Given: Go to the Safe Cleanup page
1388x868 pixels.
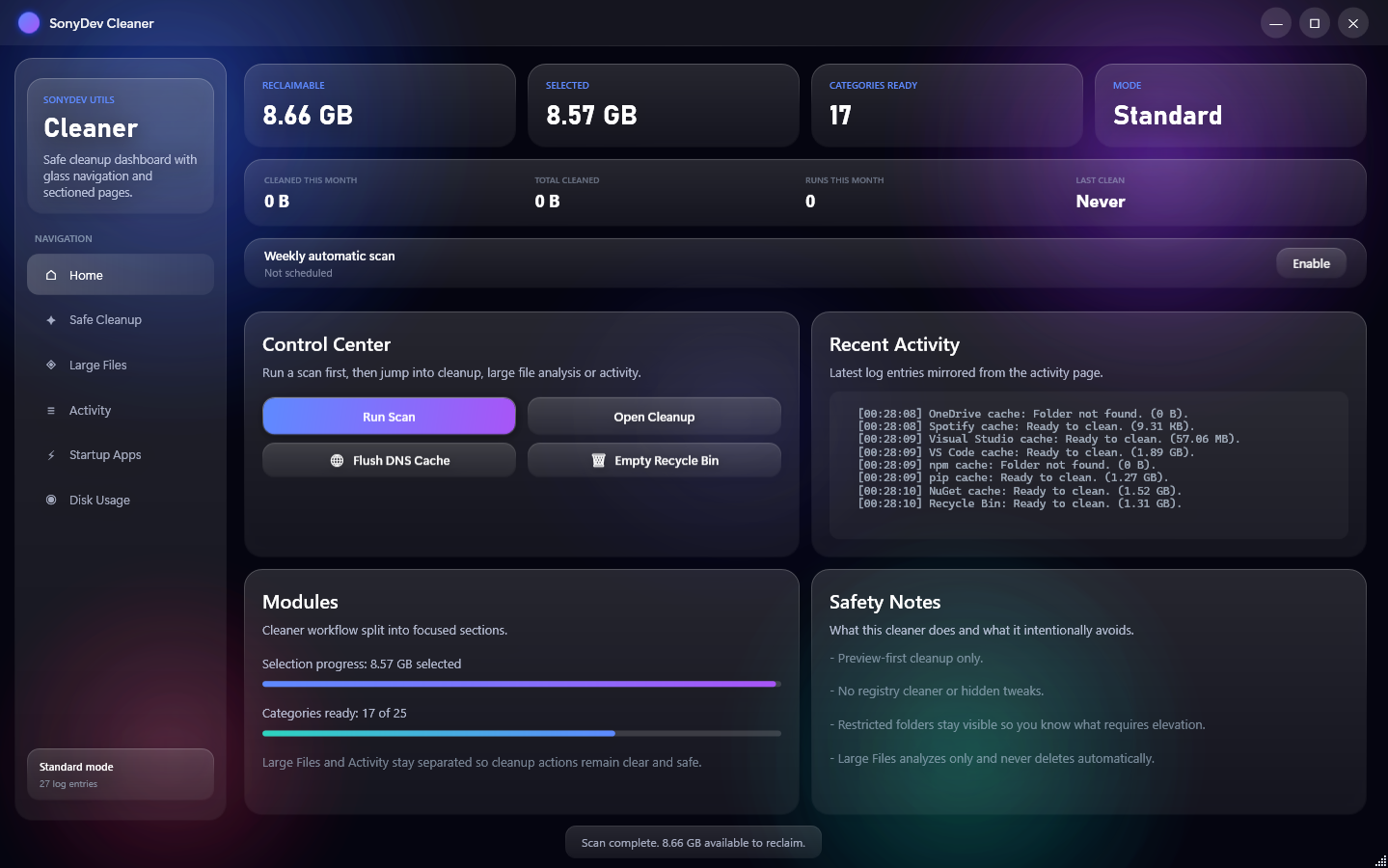Looking at the screenshot, I should coord(121,320).
